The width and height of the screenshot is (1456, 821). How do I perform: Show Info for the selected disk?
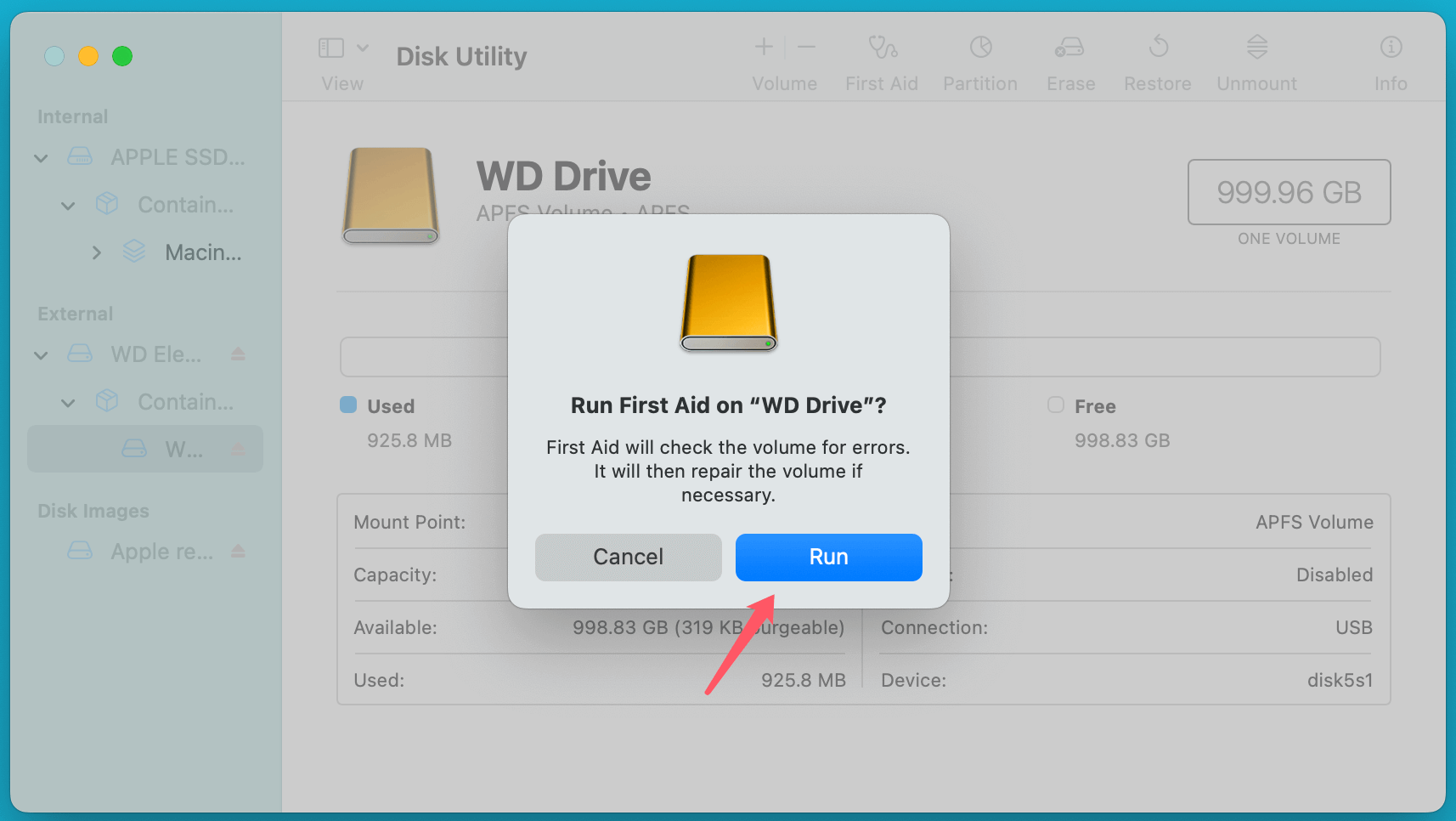[x=1390, y=59]
